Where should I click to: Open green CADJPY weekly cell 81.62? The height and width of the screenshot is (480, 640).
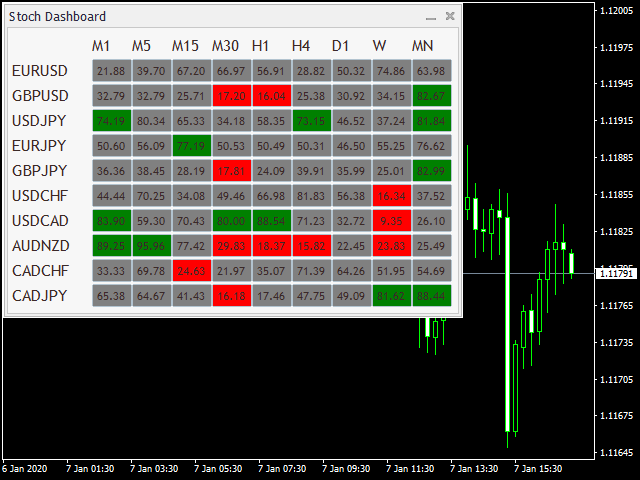[391, 296]
